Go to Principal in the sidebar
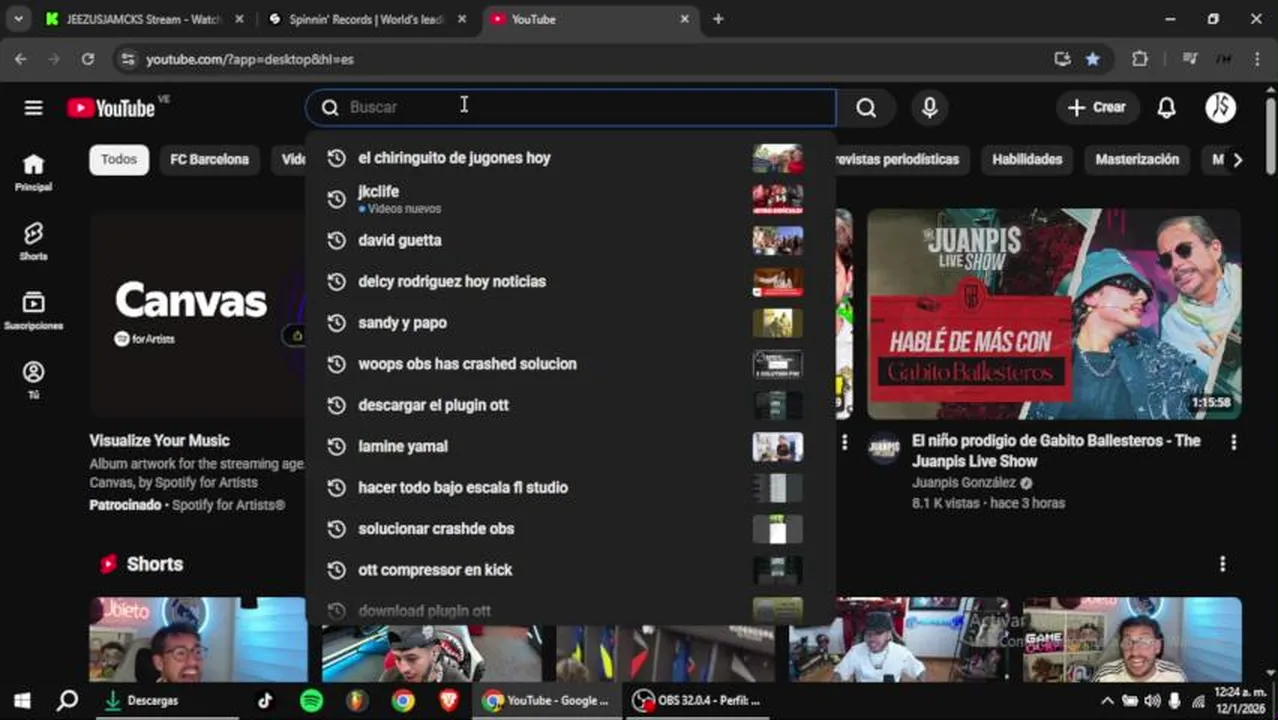 coord(33,172)
